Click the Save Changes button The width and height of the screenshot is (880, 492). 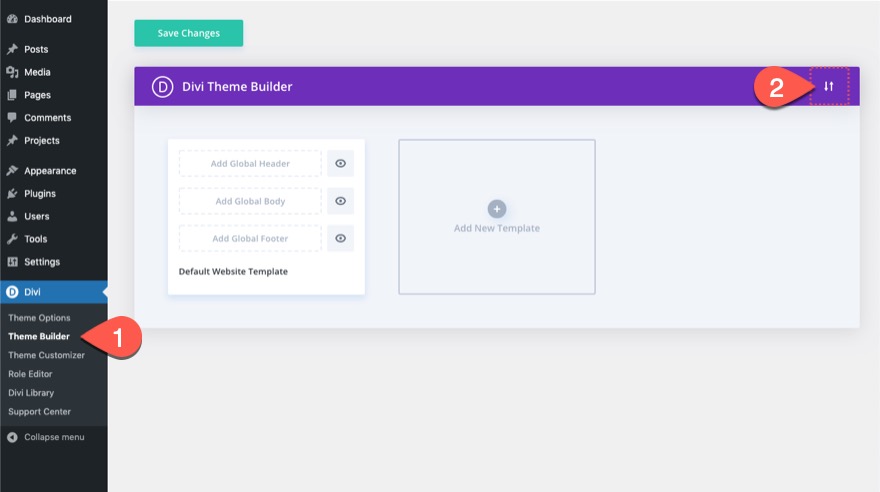[189, 33]
